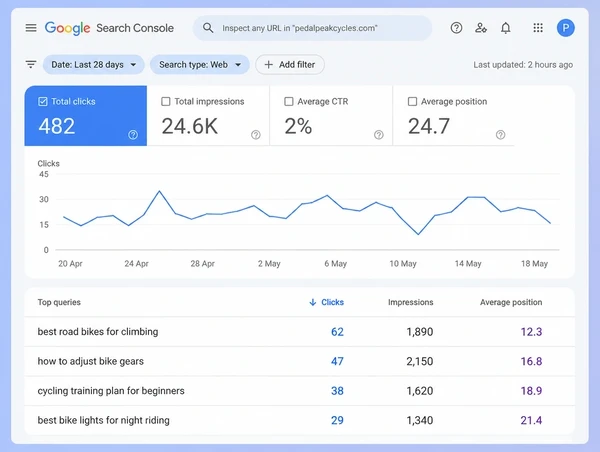Click the 21.4 average position value
Viewport: 600px width, 452px height.
coord(531,420)
